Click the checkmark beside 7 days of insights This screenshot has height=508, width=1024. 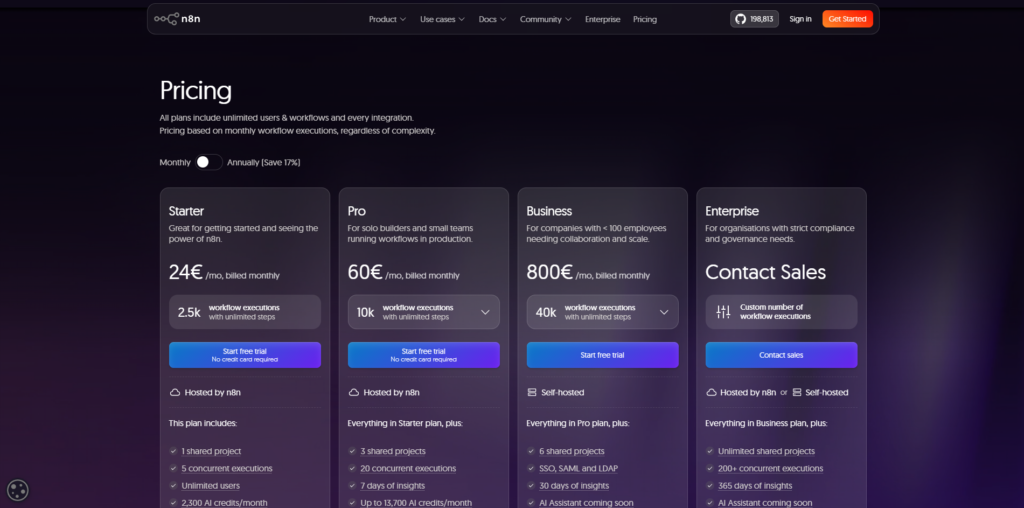point(353,486)
